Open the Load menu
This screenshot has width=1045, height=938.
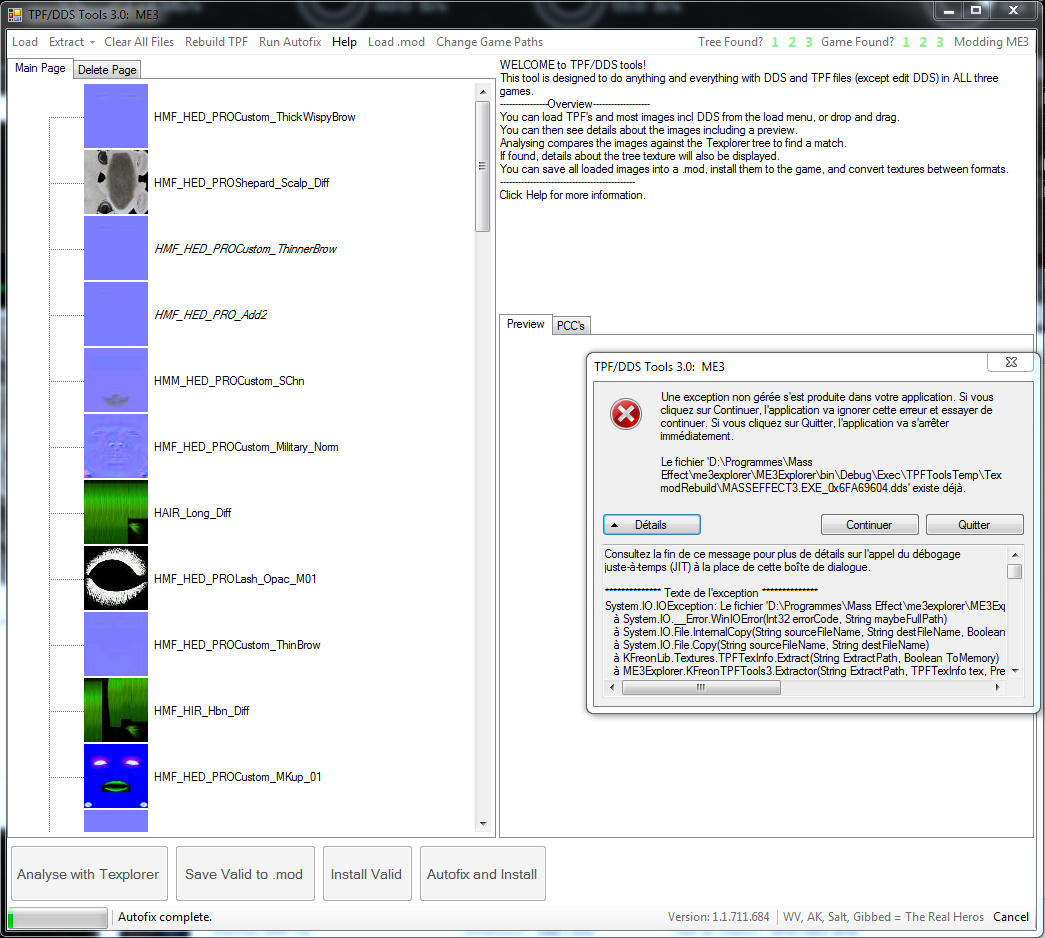pyautogui.click(x=25, y=42)
